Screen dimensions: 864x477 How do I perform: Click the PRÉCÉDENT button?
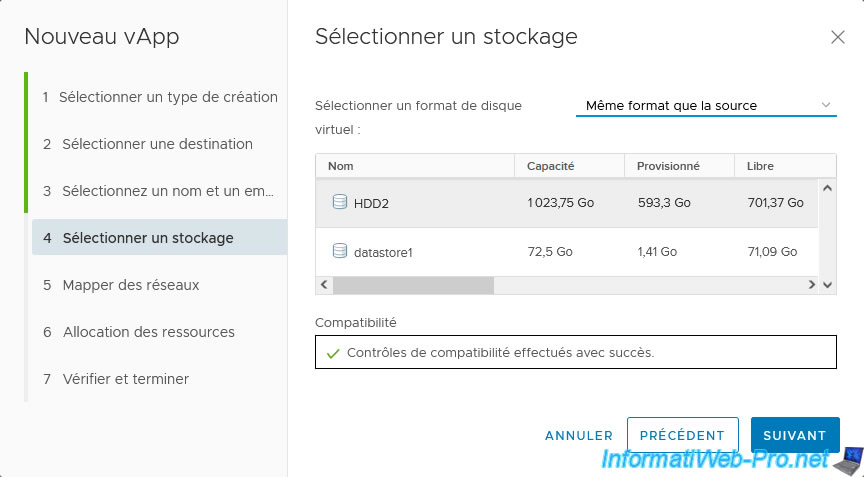coord(682,435)
